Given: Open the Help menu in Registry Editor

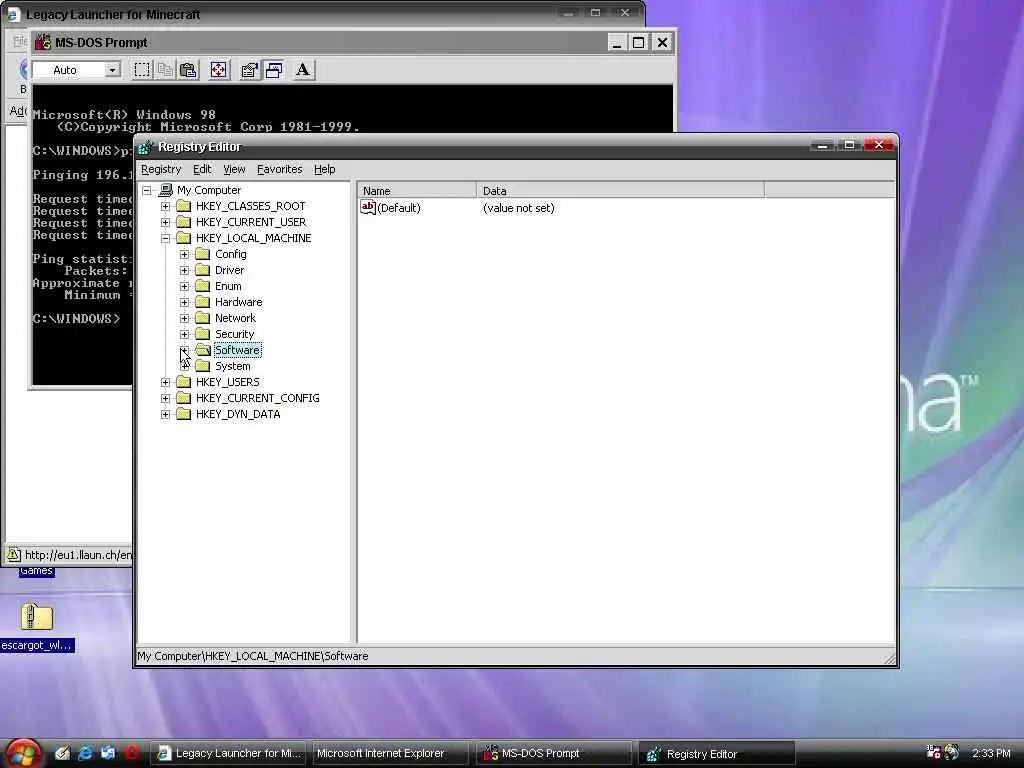Looking at the screenshot, I should click(x=325, y=169).
